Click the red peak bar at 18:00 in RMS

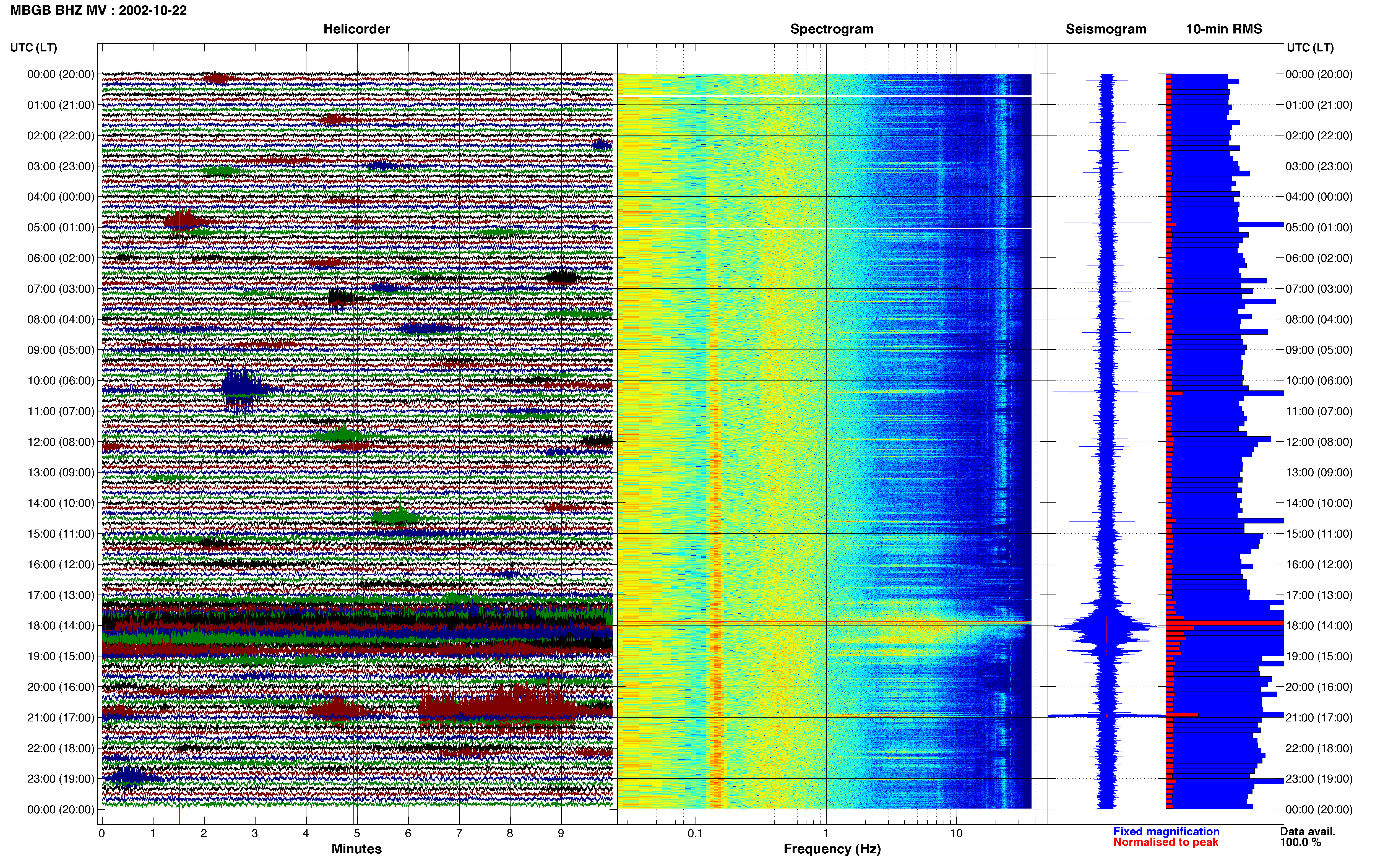tap(1225, 623)
